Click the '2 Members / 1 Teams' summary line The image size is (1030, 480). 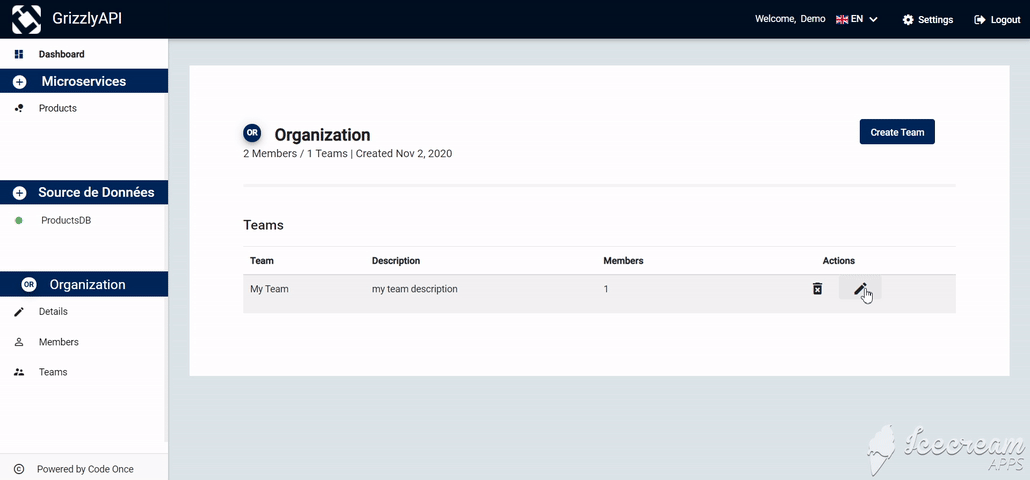(x=347, y=154)
